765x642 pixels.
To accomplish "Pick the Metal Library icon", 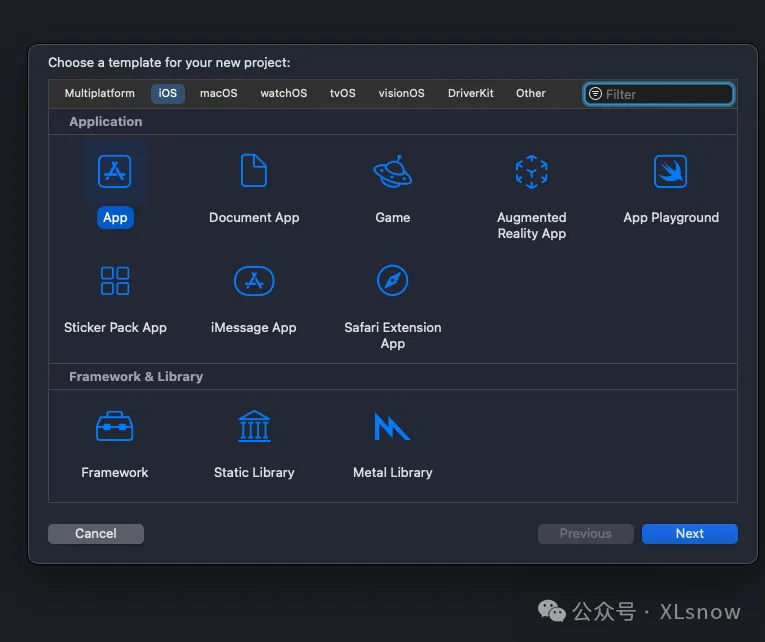I will [x=392, y=426].
